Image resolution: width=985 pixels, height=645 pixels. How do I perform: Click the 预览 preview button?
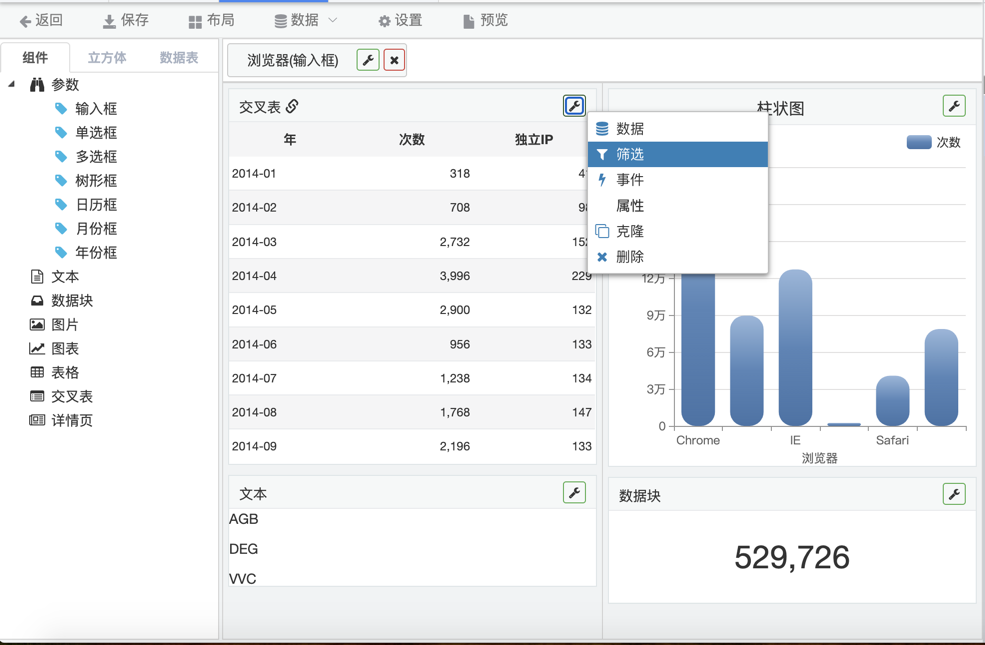tap(485, 20)
